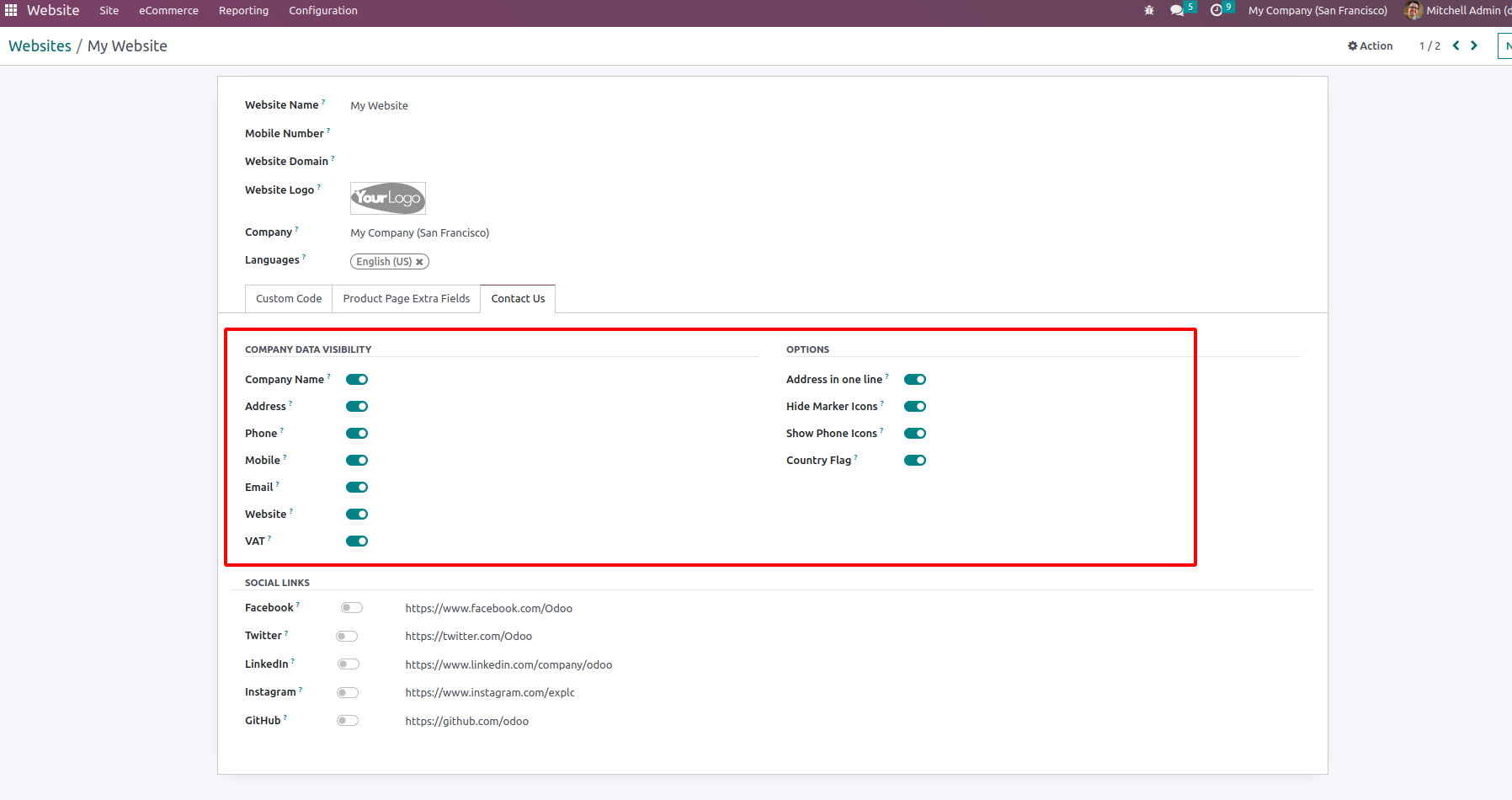Open the conversations chat icon
Screen dimensions: 1512x800
click(1176, 10)
